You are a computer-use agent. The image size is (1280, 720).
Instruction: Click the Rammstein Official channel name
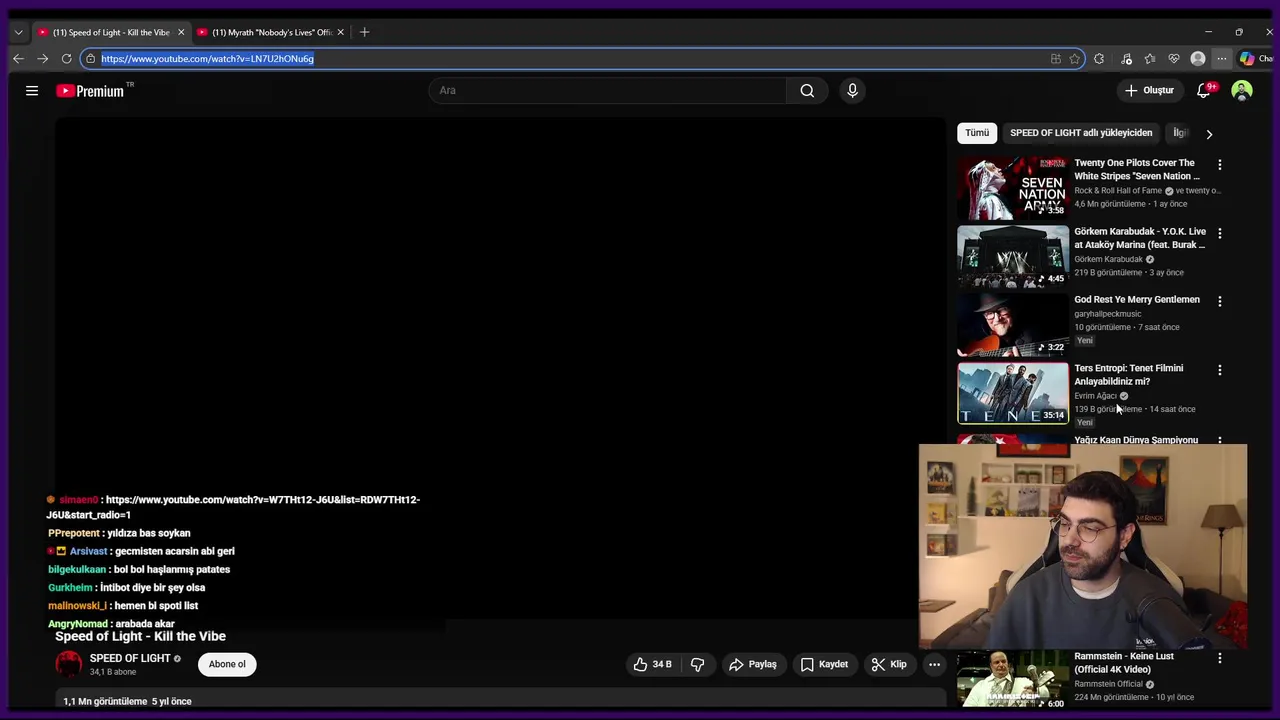pyautogui.click(x=1108, y=684)
